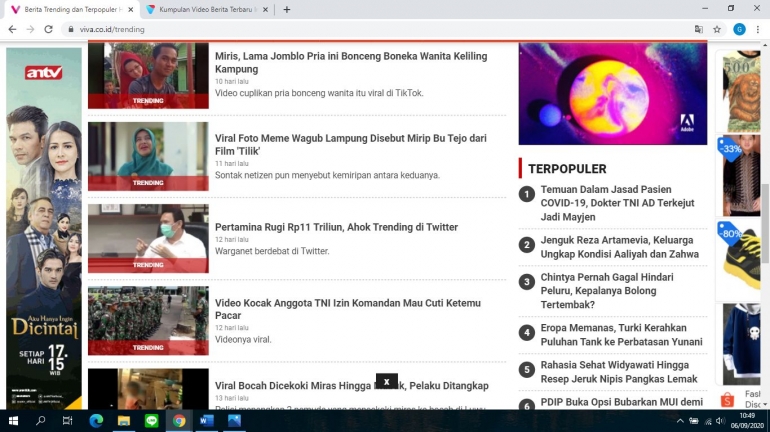Screen dimensions: 770x432
Task: Launch Microsoft Edge from the taskbar
Action: tap(96, 421)
